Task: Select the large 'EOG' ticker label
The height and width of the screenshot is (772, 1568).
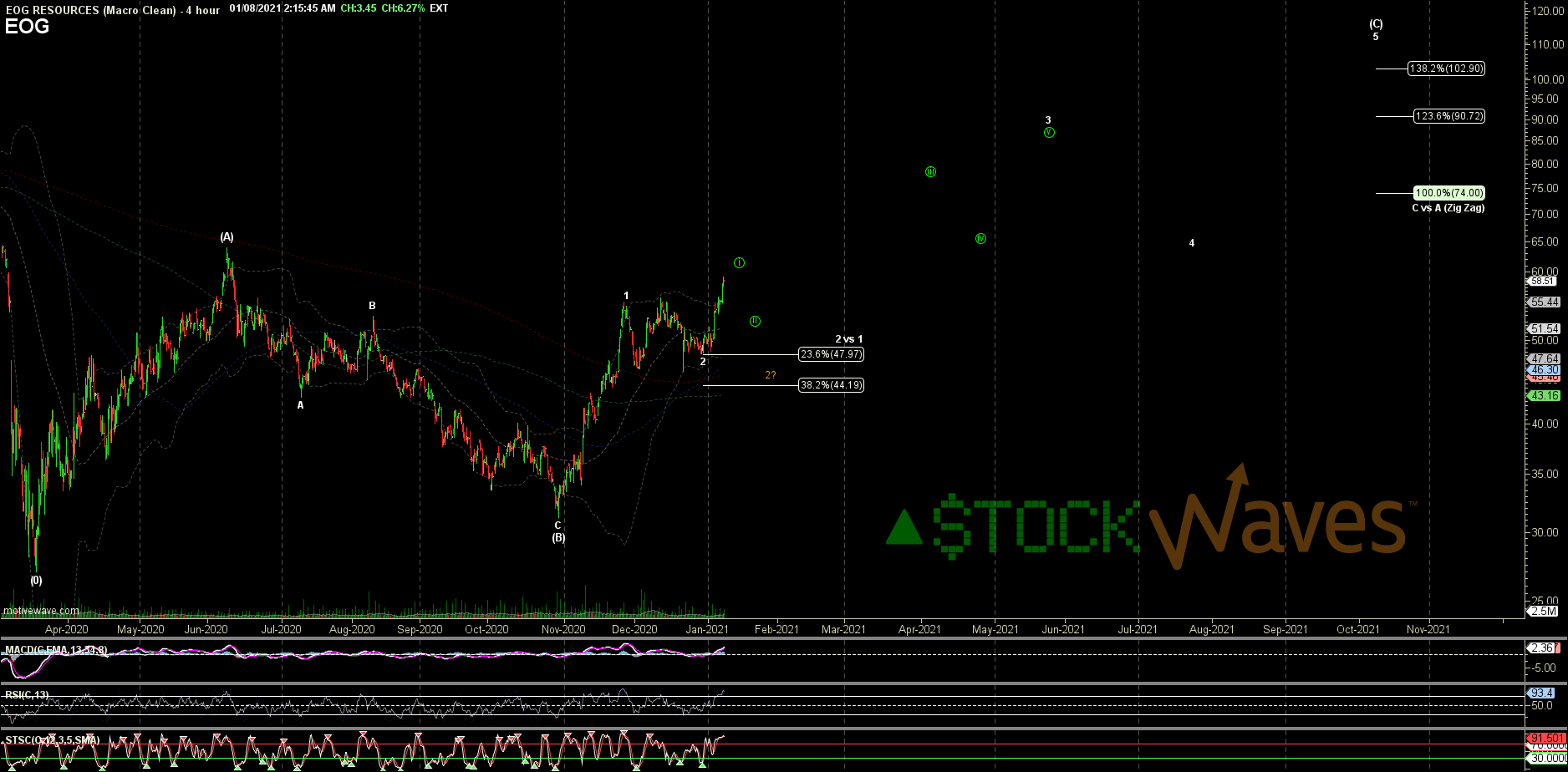Action: (x=27, y=27)
